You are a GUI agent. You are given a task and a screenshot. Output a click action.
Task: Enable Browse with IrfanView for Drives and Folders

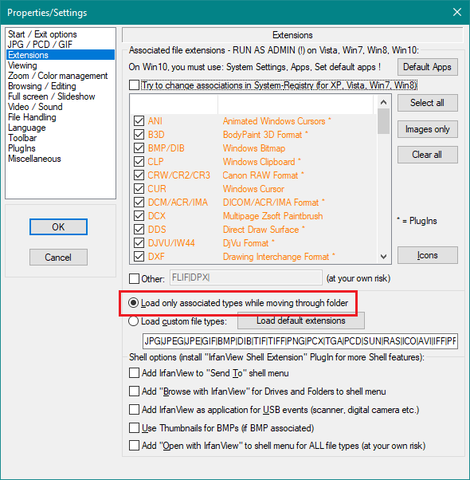pyautogui.click(x=134, y=391)
